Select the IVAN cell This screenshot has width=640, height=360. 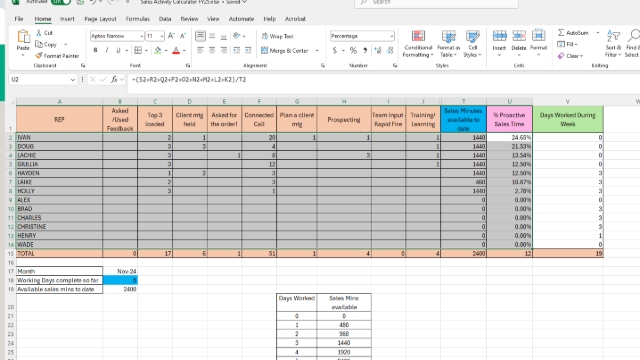[59, 138]
